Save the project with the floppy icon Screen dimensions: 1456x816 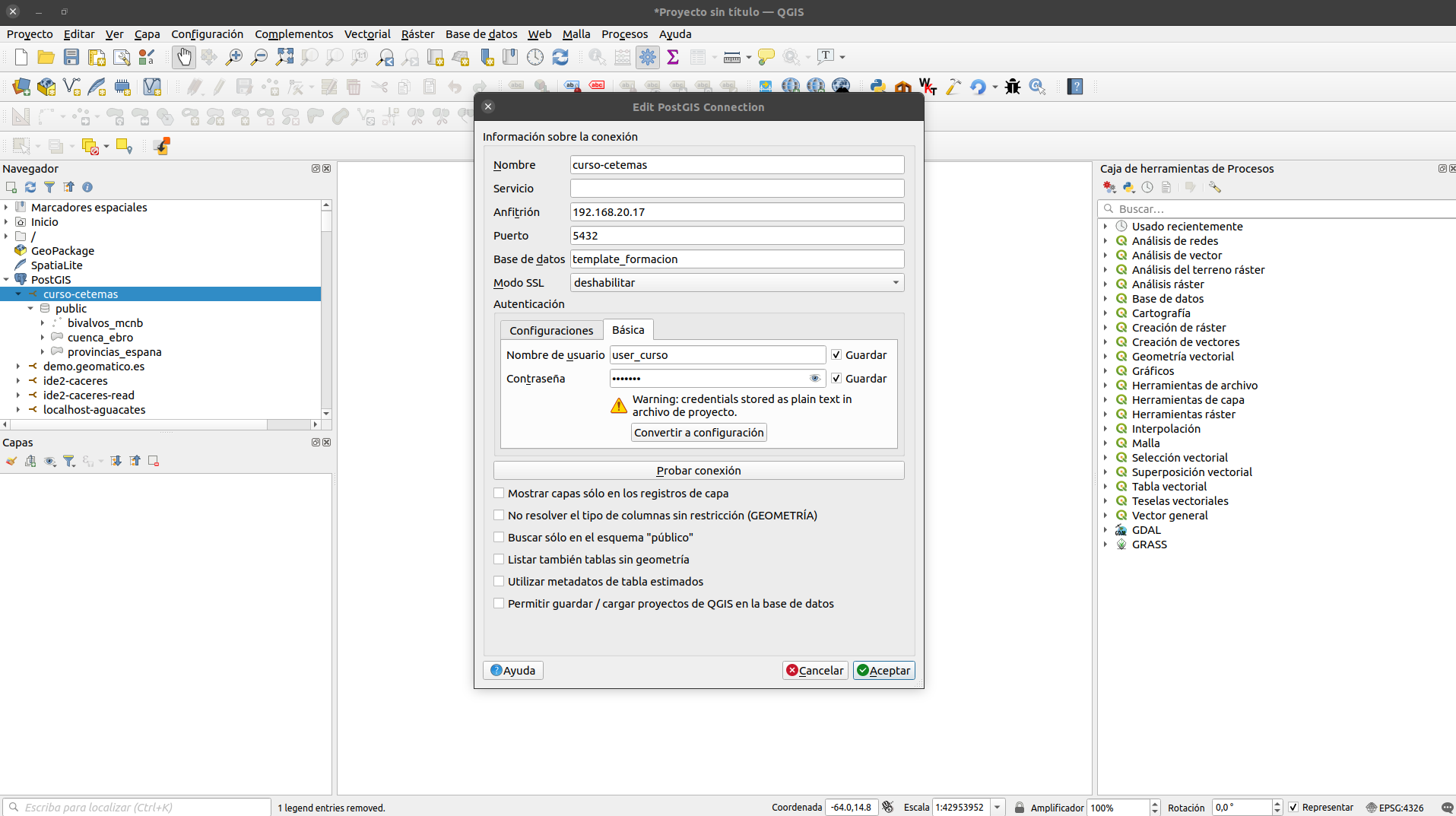[71, 57]
